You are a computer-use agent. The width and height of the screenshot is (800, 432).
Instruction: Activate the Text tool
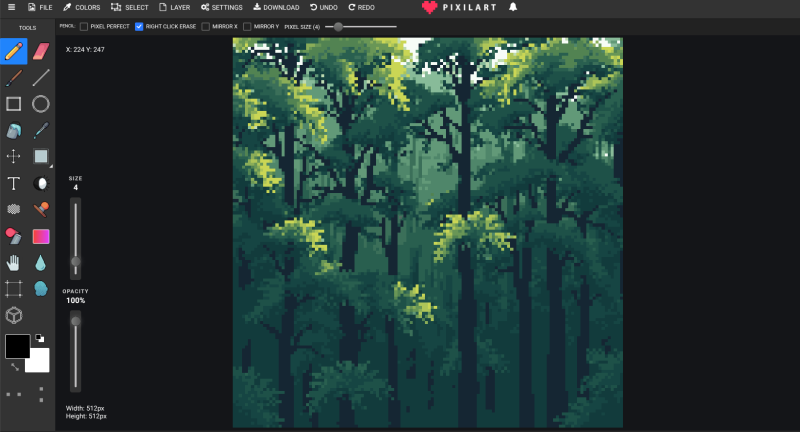[x=14, y=183]
